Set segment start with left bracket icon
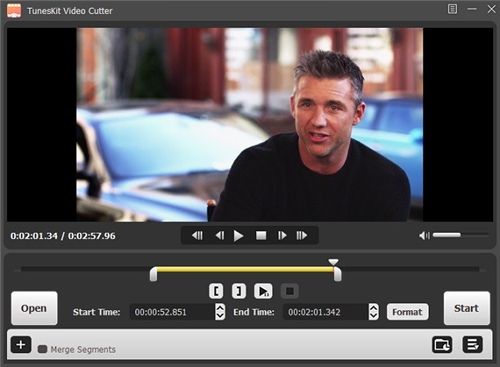This screenshot has height=367, width=500. click(x=216, y=291)
